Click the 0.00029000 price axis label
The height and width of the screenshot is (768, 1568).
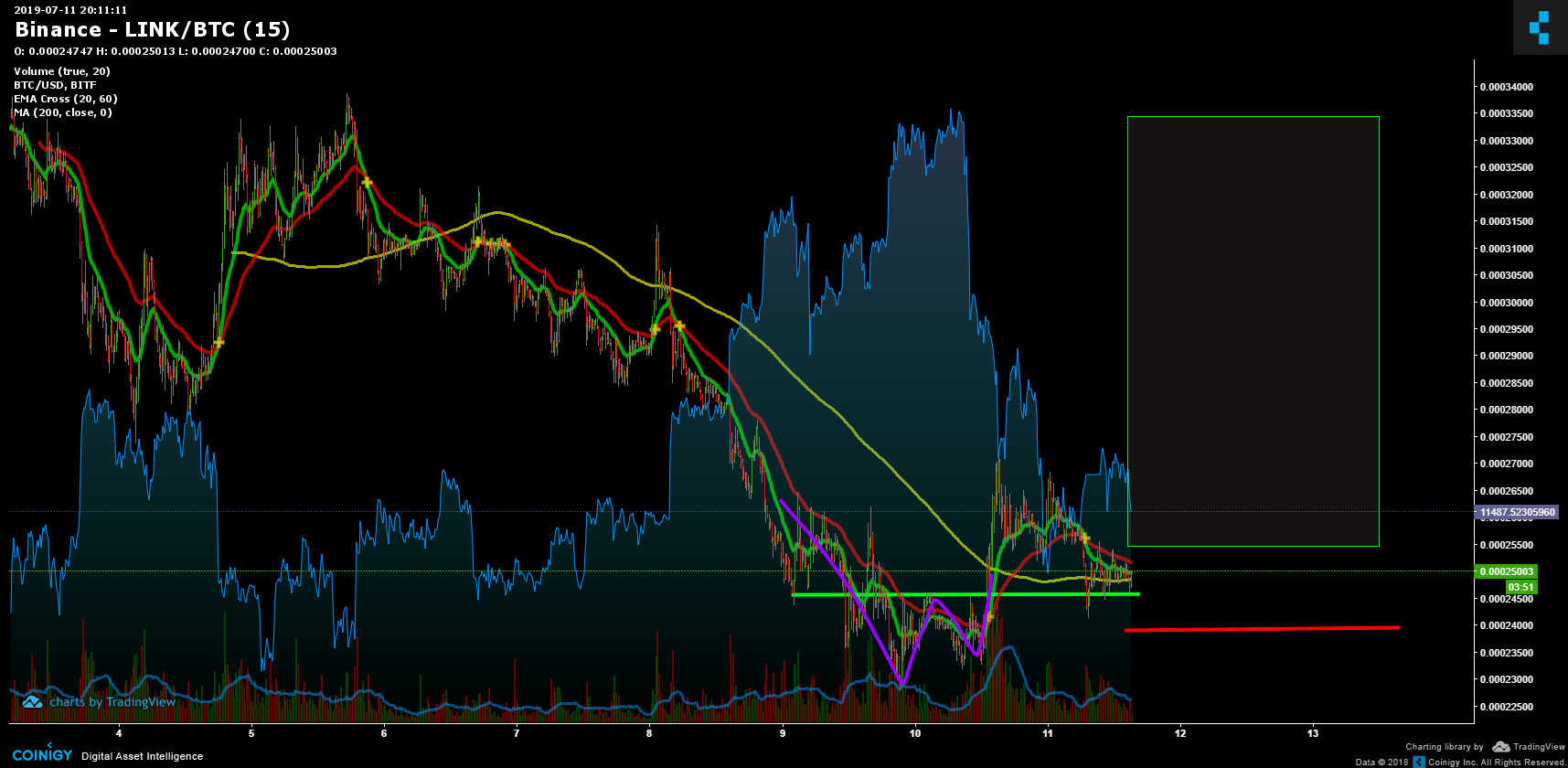[1507, 356]
